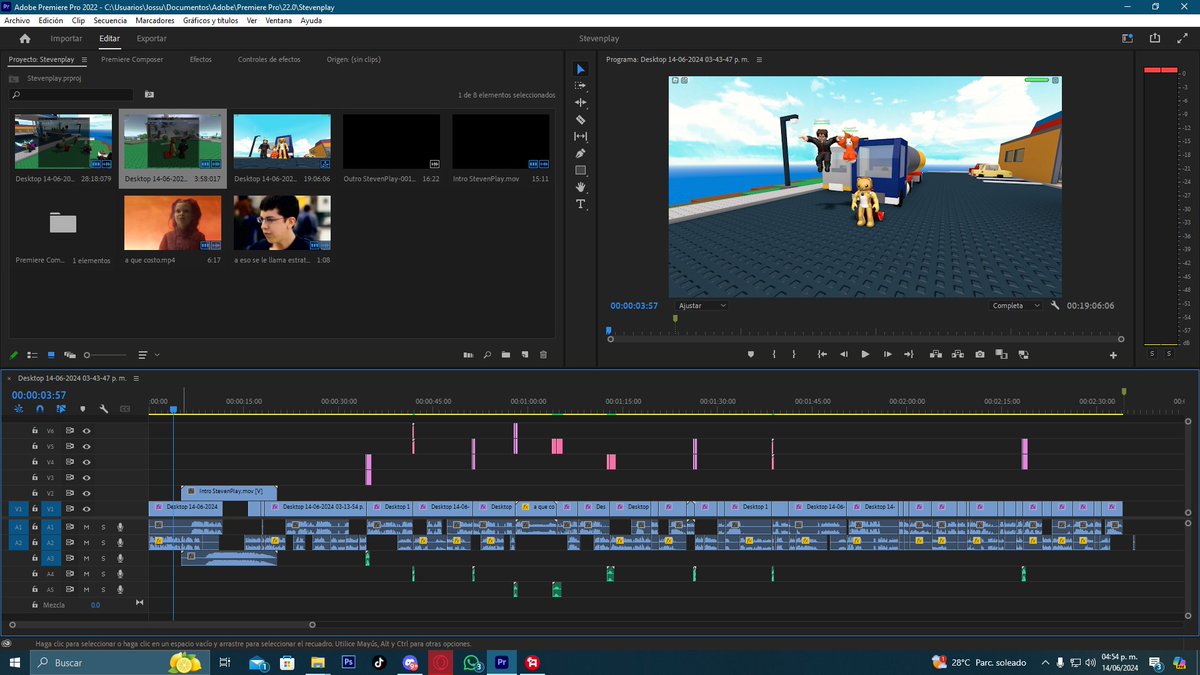Select the Razor tool

click(580, 120)
